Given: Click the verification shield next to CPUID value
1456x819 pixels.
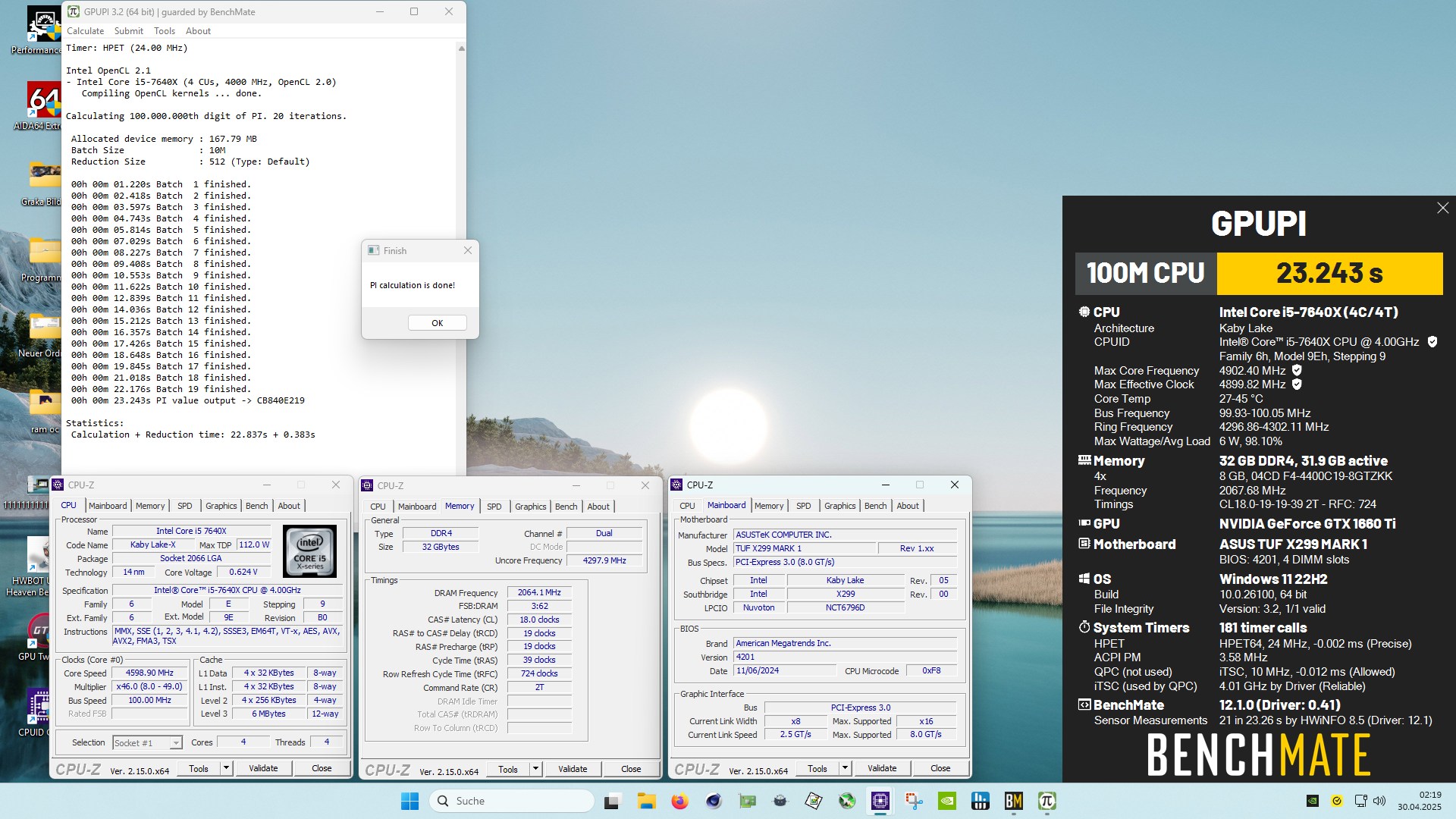Looking at the screenshot, I should (x=1432, y=342).
